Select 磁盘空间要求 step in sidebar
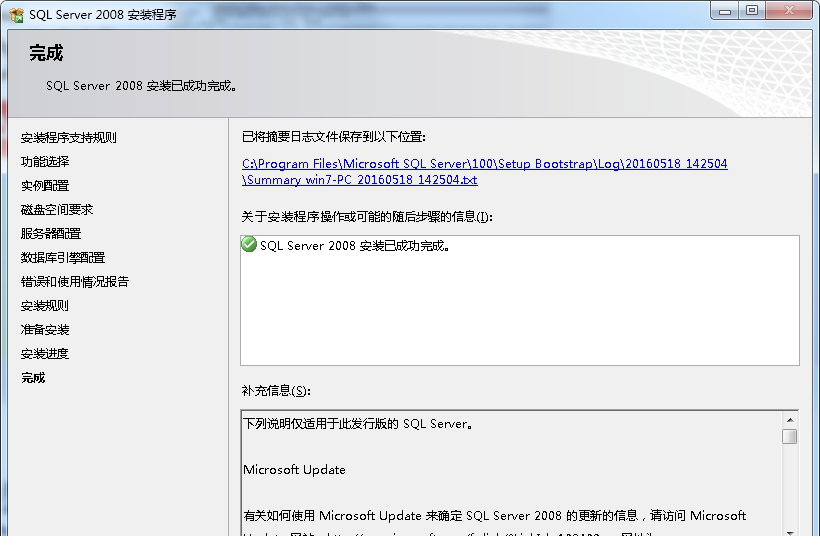 tap(57, 210)
